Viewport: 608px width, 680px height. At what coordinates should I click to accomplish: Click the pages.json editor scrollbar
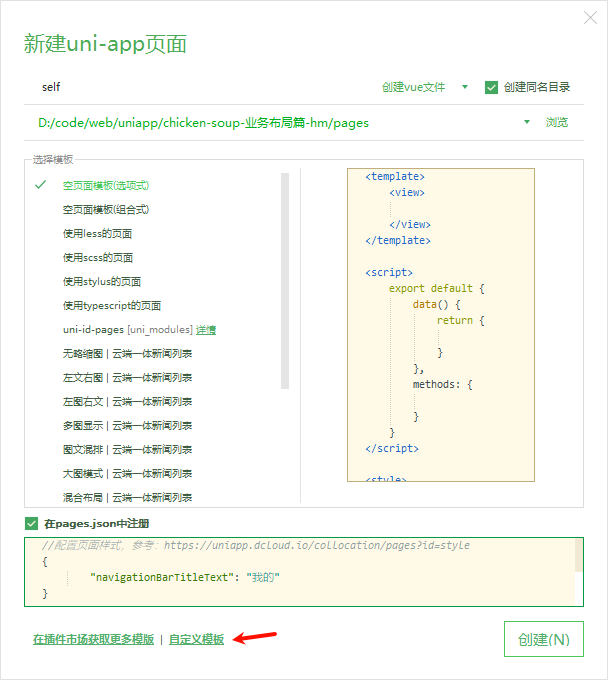click(x=579, y=555)
